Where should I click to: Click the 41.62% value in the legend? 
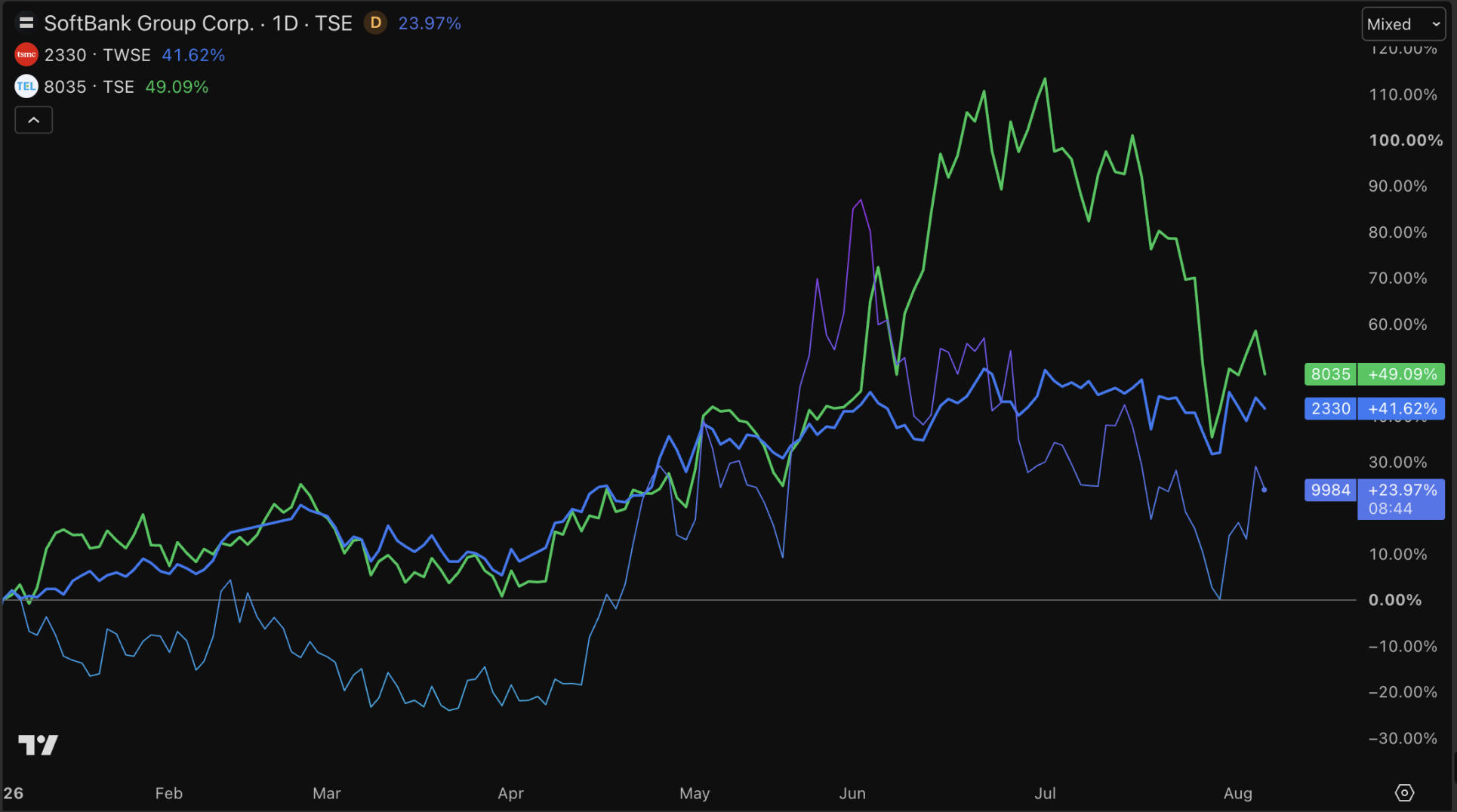(193, 55)
